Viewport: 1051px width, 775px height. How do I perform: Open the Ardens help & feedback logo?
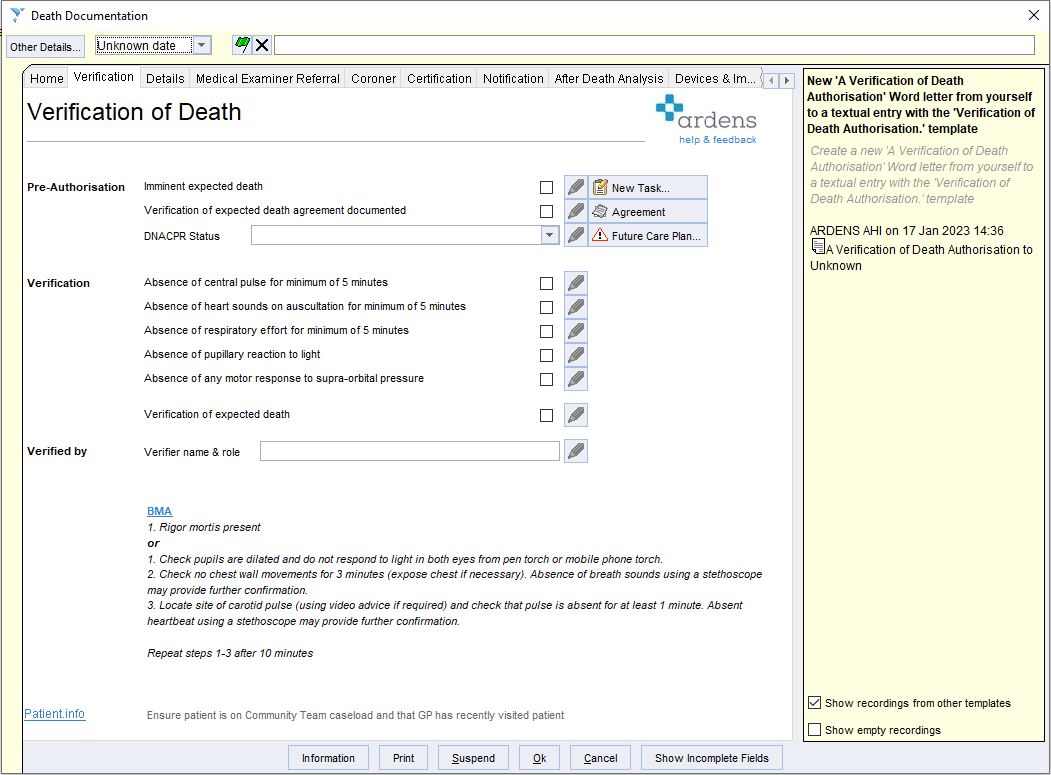706,119
